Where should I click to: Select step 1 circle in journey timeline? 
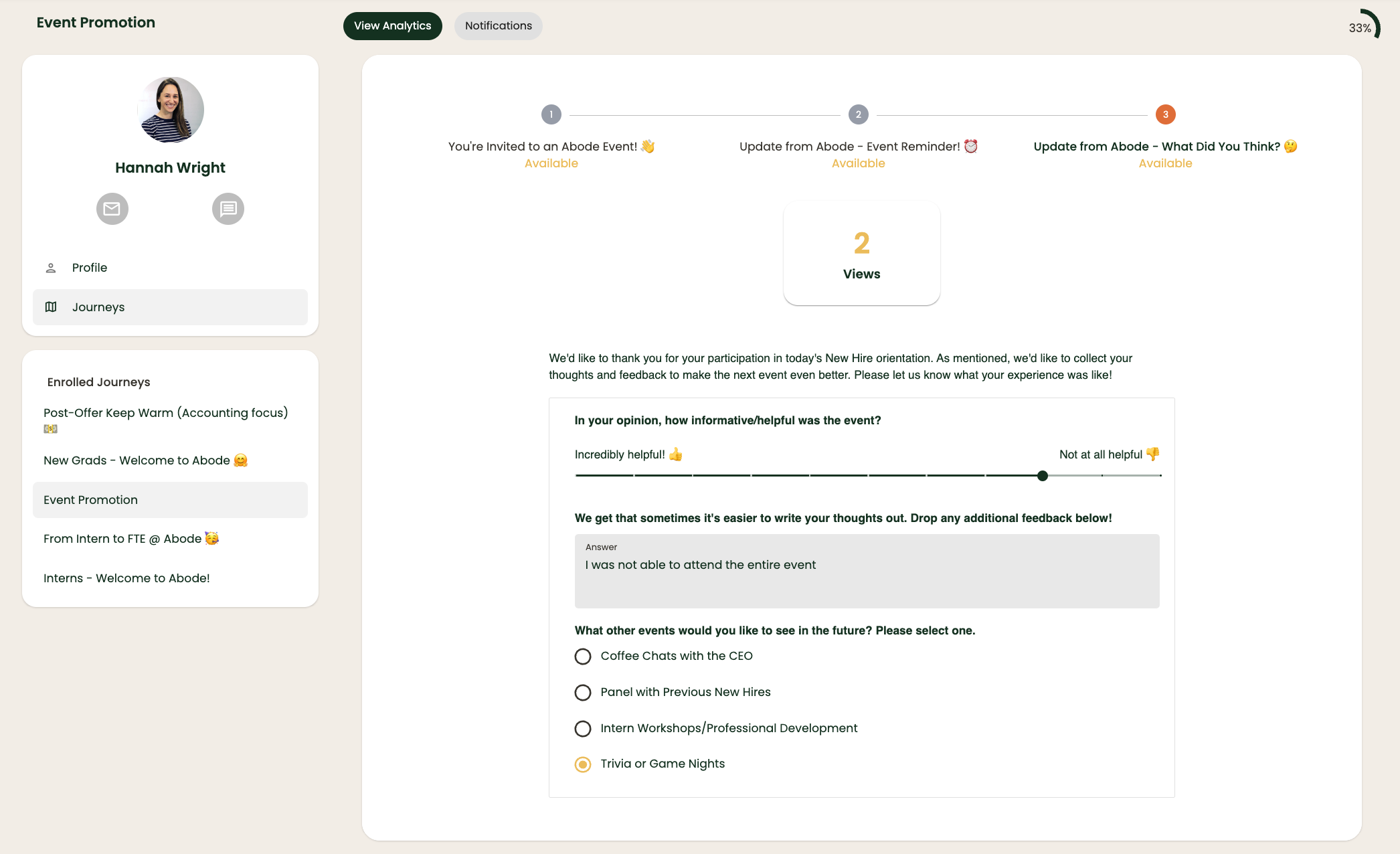point(551,114)
